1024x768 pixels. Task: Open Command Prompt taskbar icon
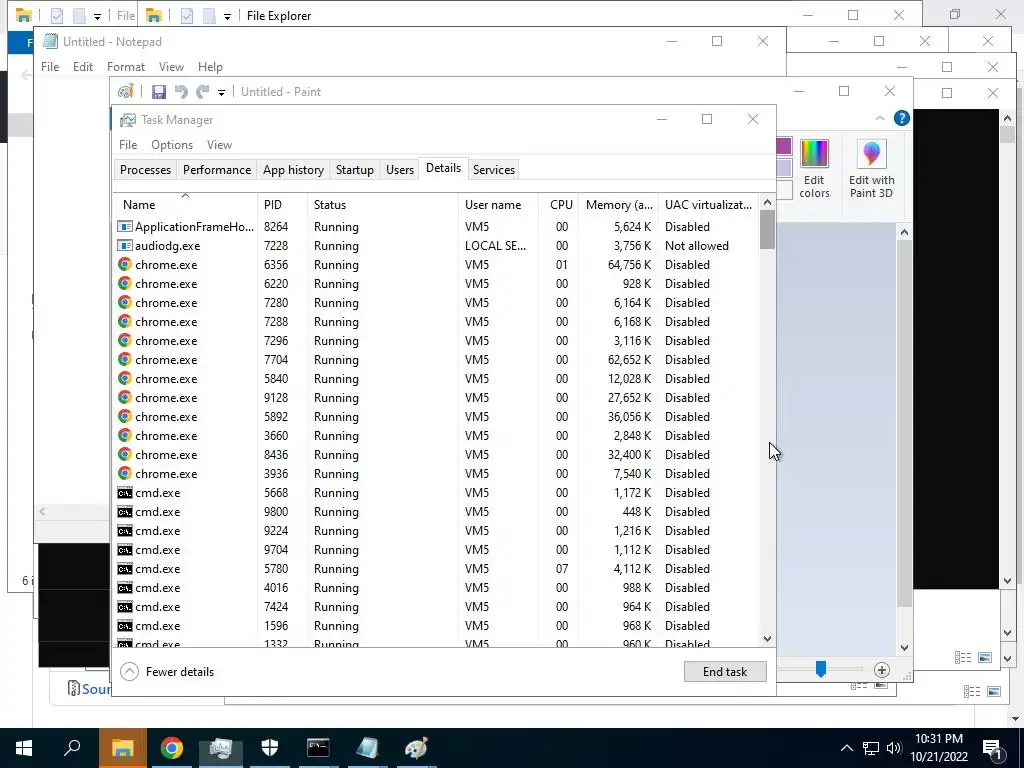[x=318, y=748]
